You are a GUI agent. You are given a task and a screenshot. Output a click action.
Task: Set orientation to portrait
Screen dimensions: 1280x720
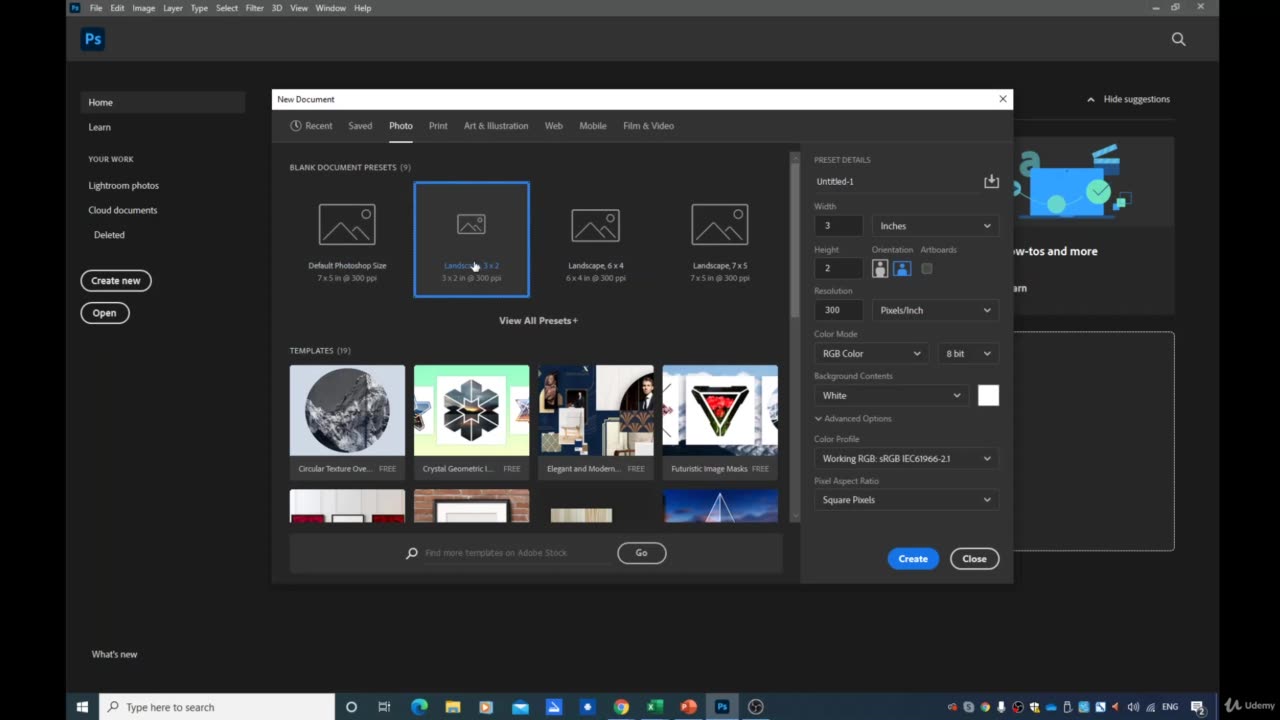pyautogui.click(x=880, y=268)
